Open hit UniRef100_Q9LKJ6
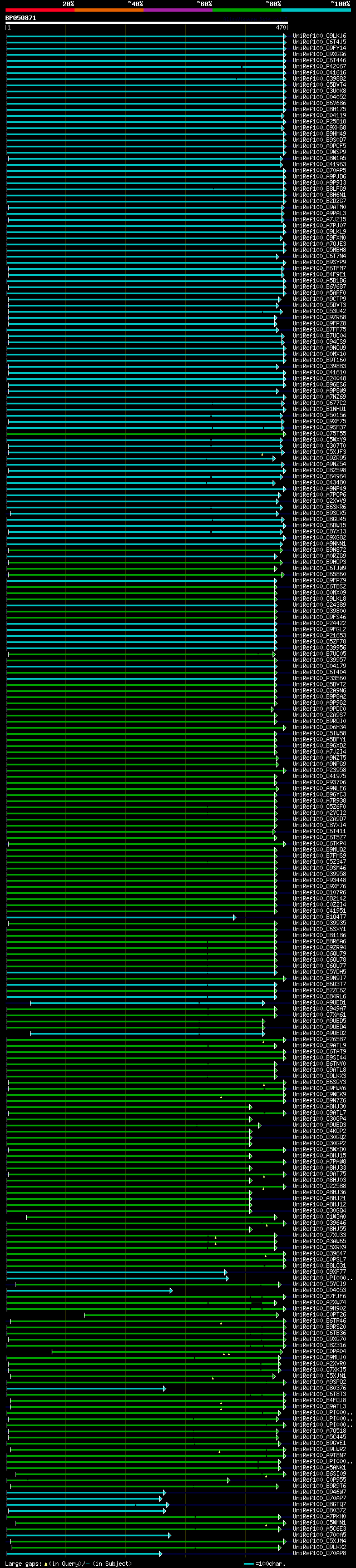 point(319,36)
